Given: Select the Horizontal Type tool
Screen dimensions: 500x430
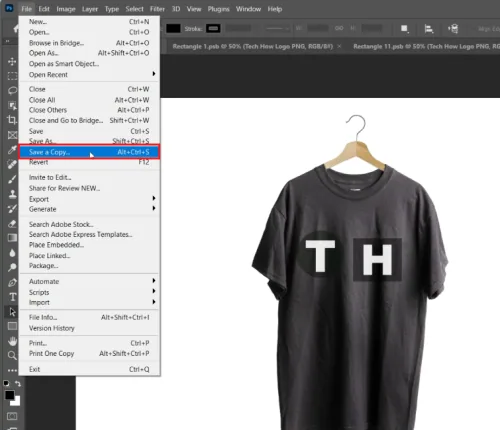Looking at the screenshot, I should click(x=12, y=297).
